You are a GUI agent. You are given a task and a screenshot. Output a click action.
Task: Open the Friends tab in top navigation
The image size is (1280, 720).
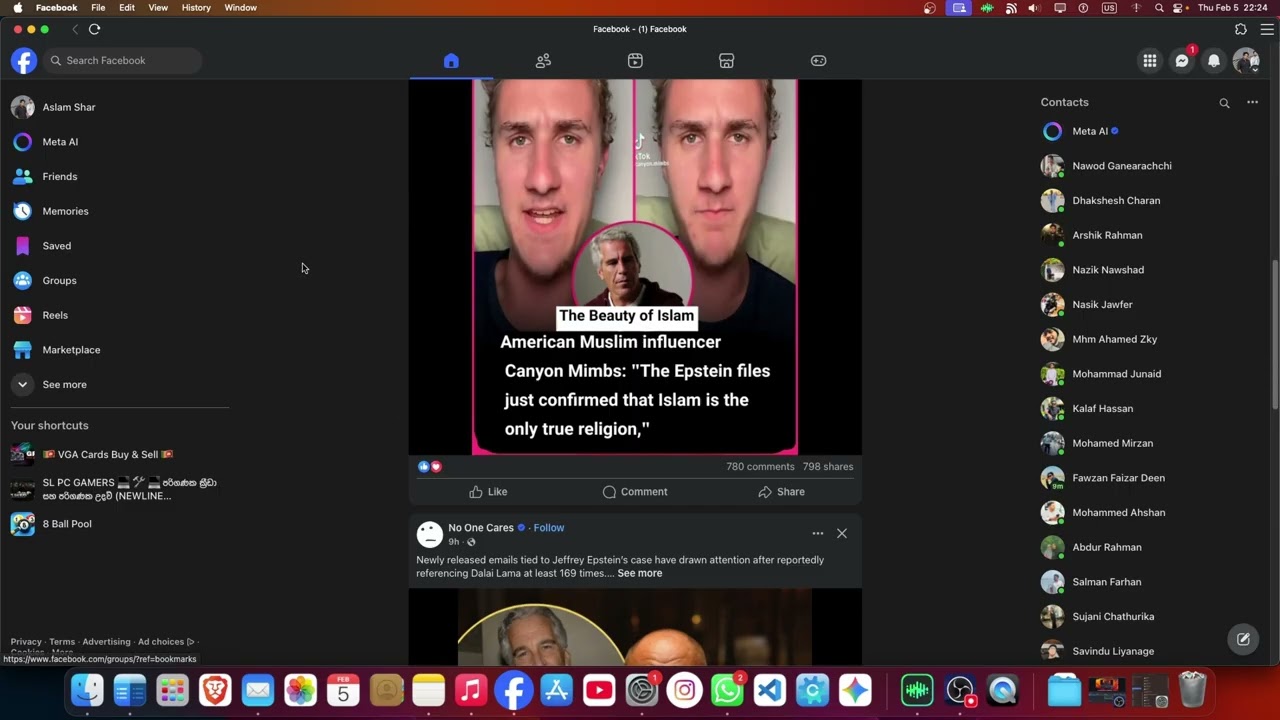click(x=543, y=61)
